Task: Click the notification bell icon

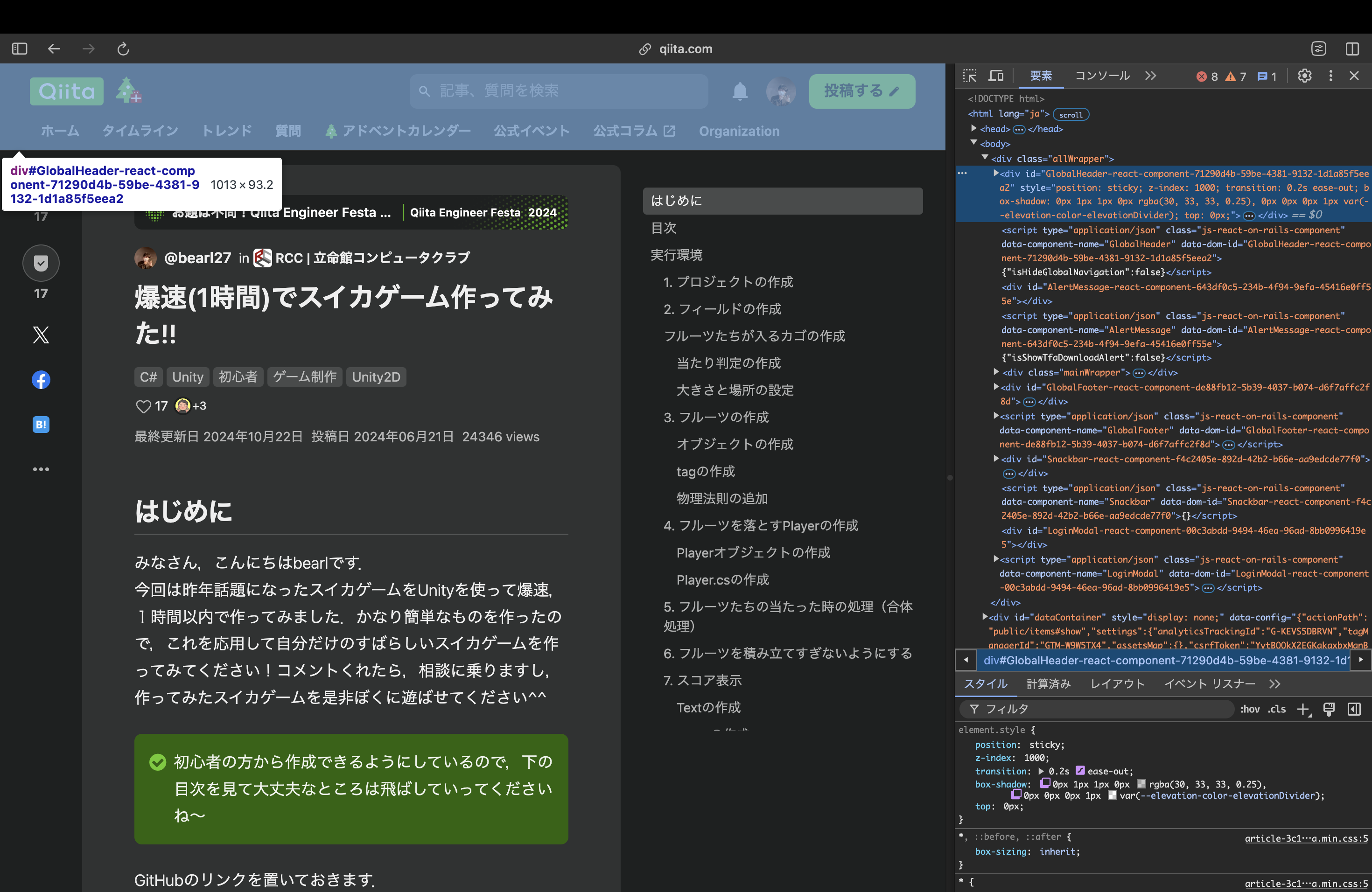Action: coord(740,91)
